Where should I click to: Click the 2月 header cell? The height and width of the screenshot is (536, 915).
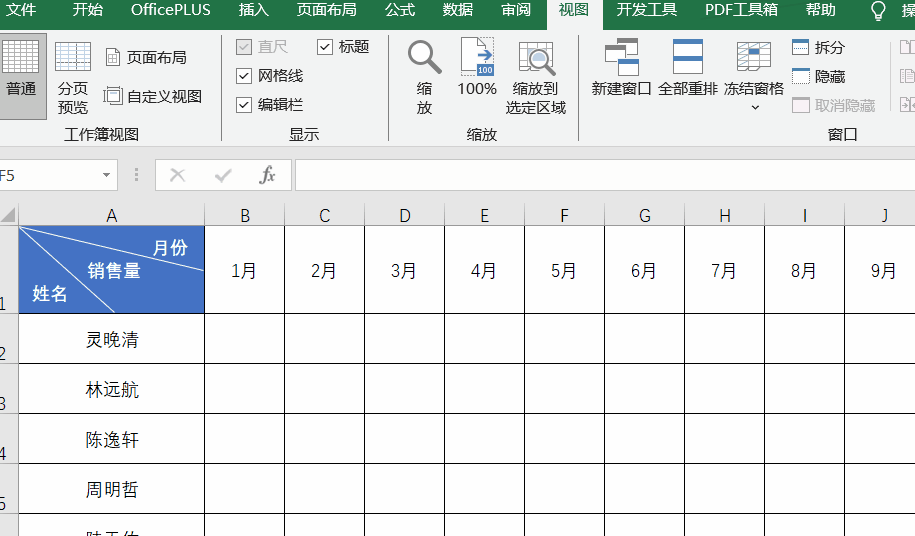coord(324,270)
